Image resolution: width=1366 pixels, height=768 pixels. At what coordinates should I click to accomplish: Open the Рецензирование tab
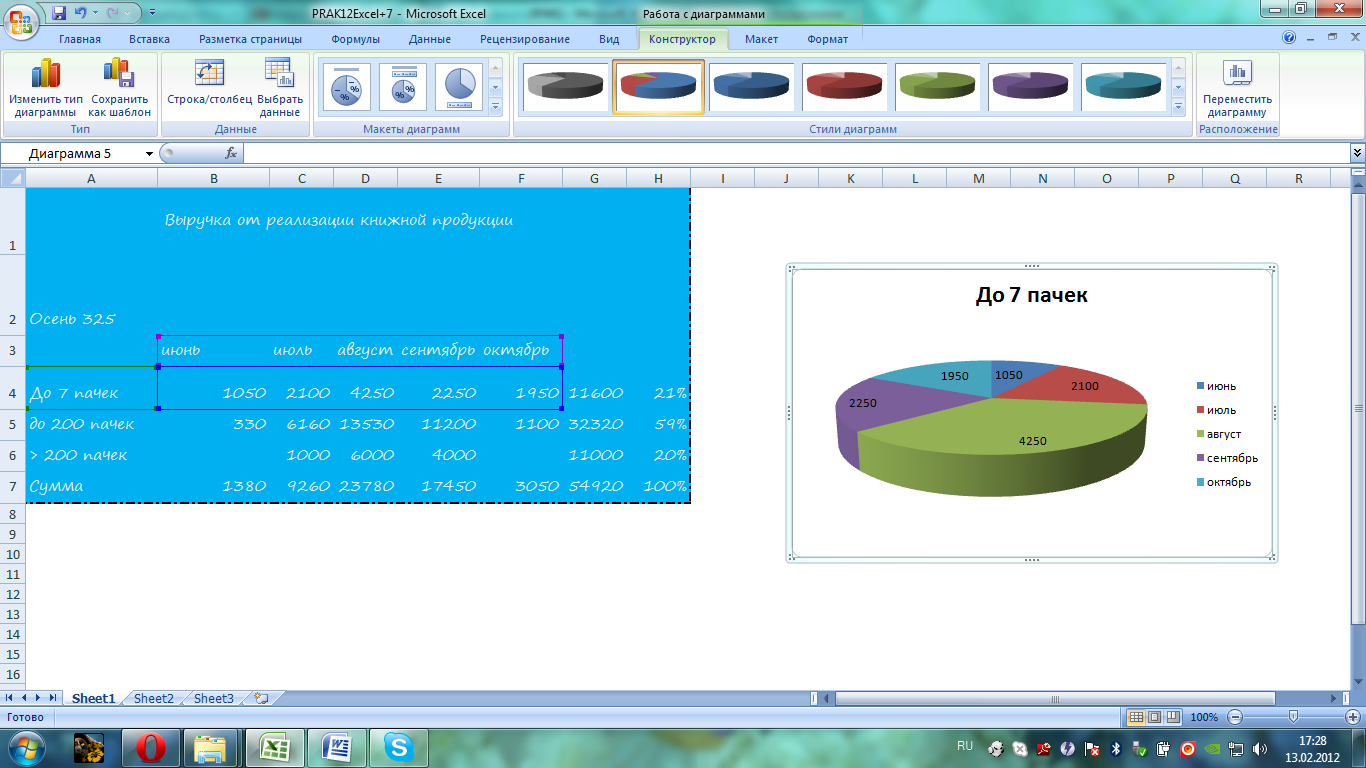click(525, 39)
